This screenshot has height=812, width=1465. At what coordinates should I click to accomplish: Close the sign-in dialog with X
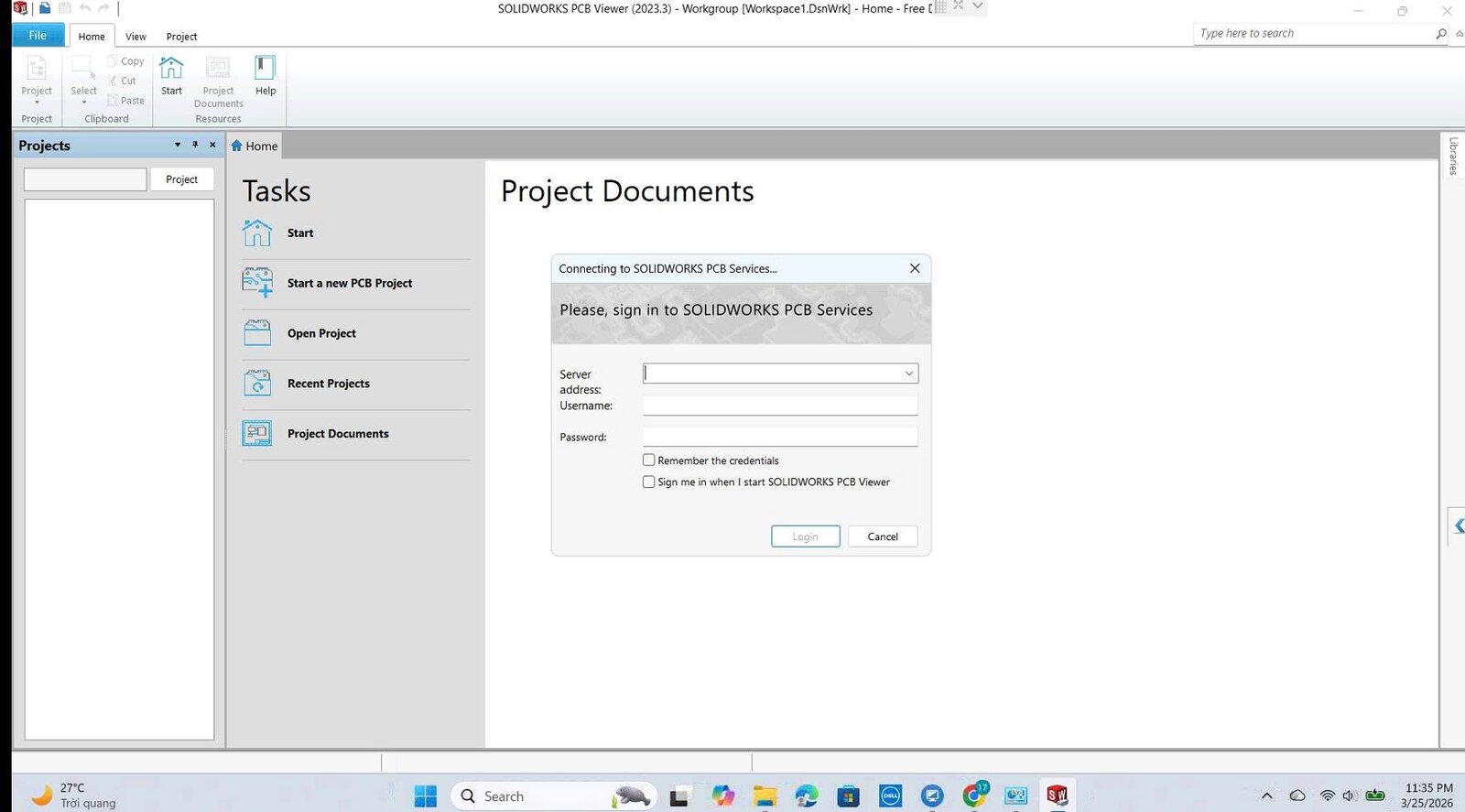tap(914, 268)
